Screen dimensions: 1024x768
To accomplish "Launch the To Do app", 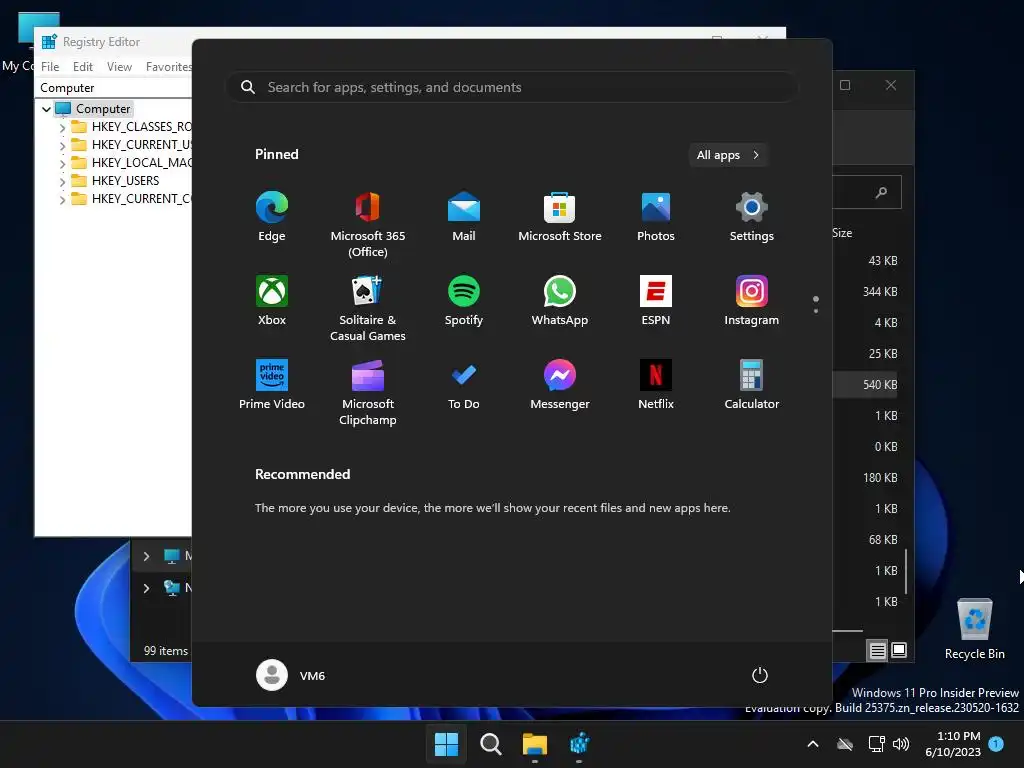I will pyautogui.click(x=464, y=385).
